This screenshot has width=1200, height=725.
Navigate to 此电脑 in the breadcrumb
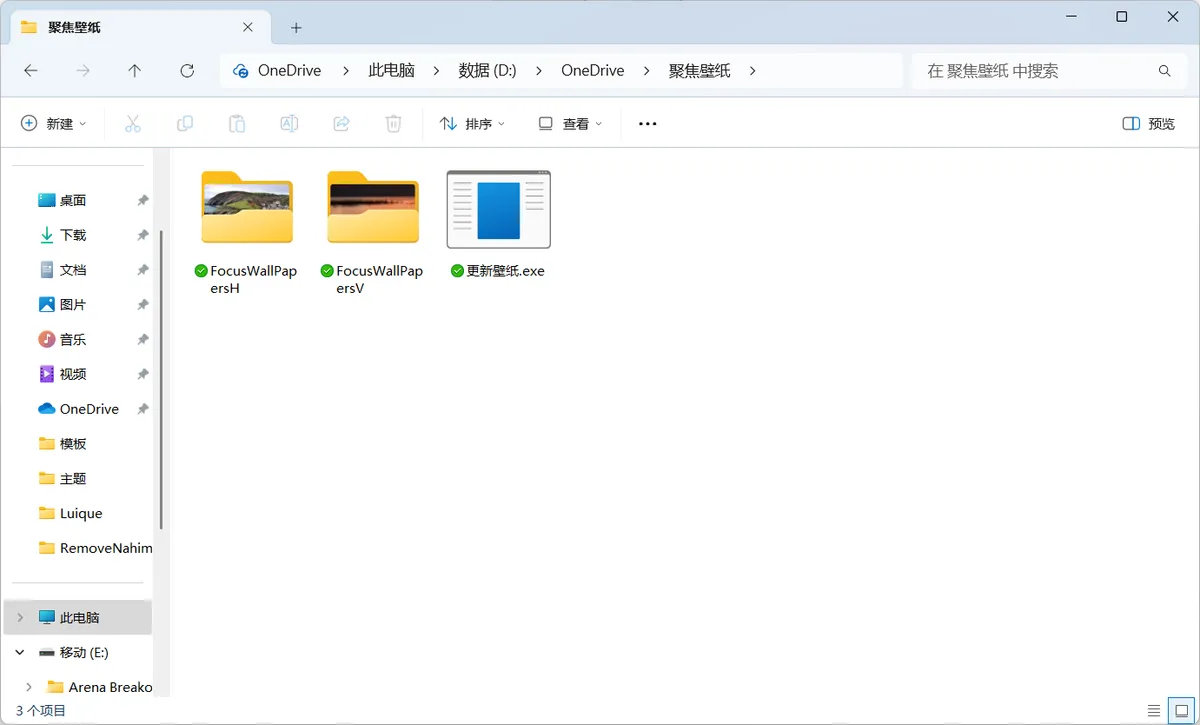(x=391, y=71)
